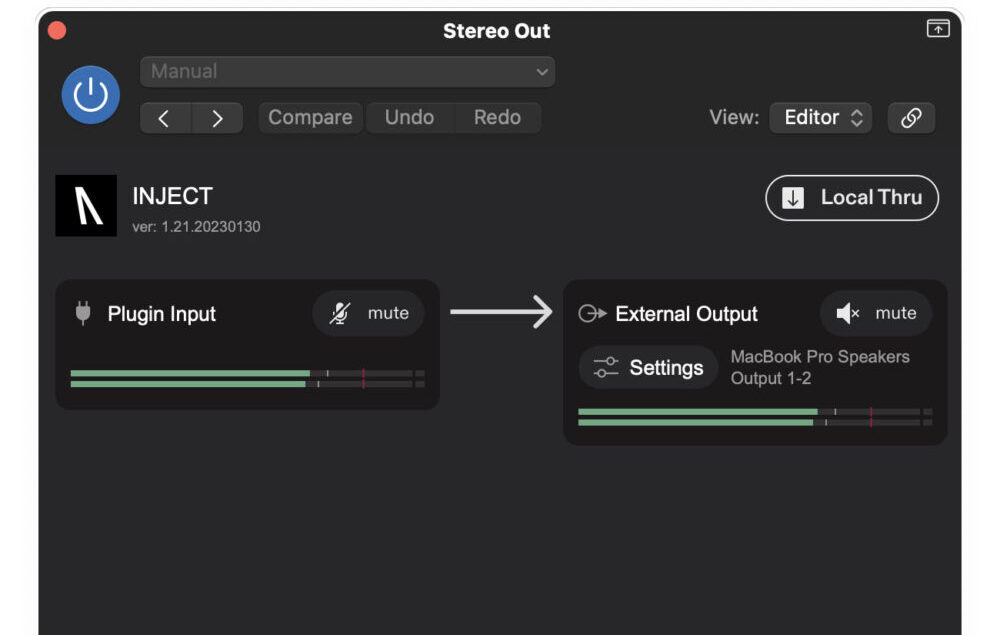Image resolution: width=1000 pixels, height=635 pixels.
Task: Click the next preset arrow
Action: click(217, 117)
